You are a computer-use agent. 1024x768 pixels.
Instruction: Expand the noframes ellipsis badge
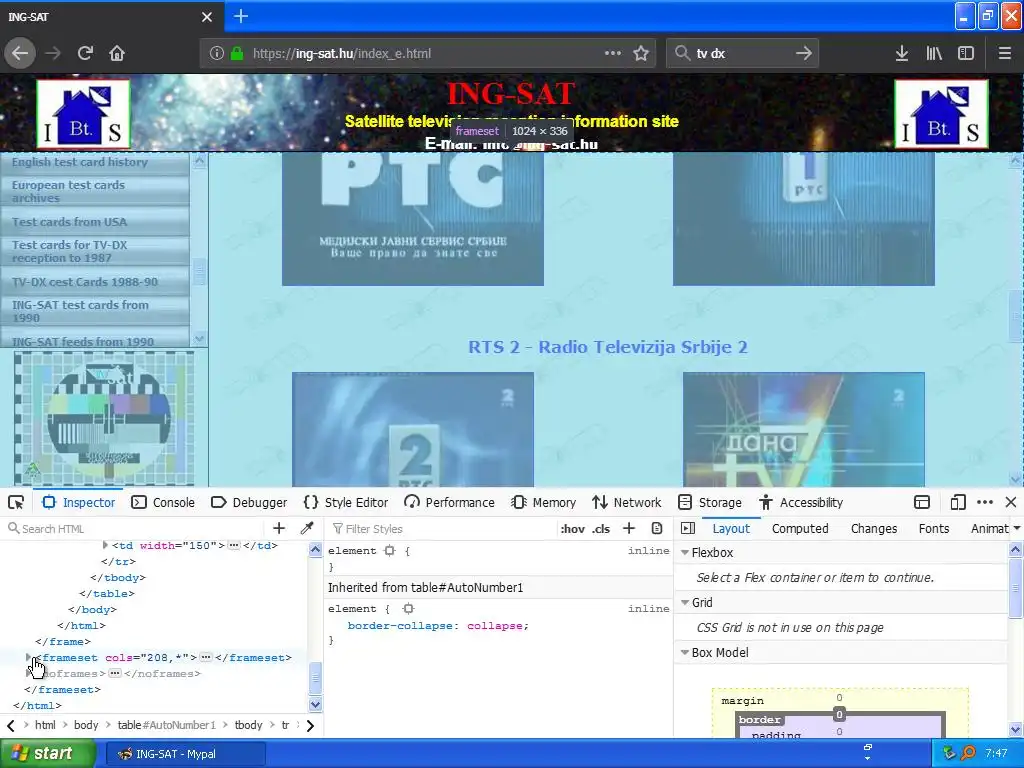tap(115, 673)
